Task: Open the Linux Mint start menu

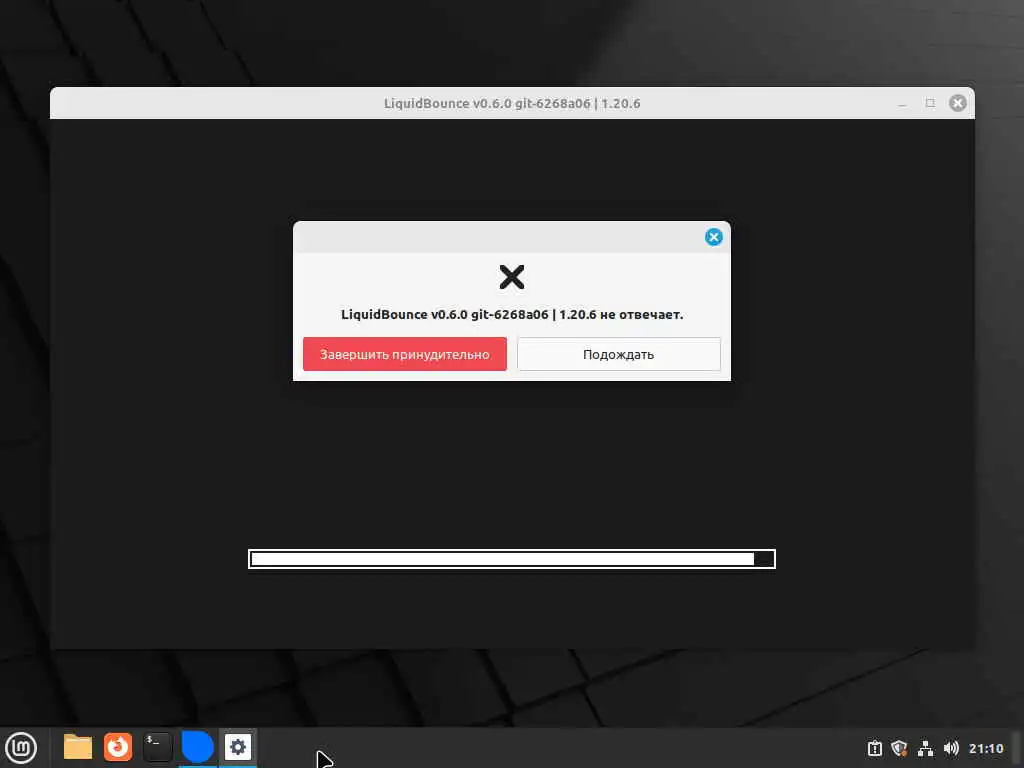Action: point(21,748)
